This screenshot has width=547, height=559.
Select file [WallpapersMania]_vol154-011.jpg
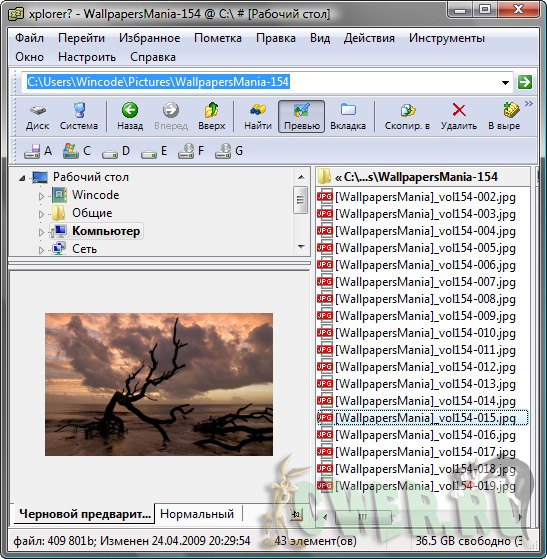coord(425,350)
